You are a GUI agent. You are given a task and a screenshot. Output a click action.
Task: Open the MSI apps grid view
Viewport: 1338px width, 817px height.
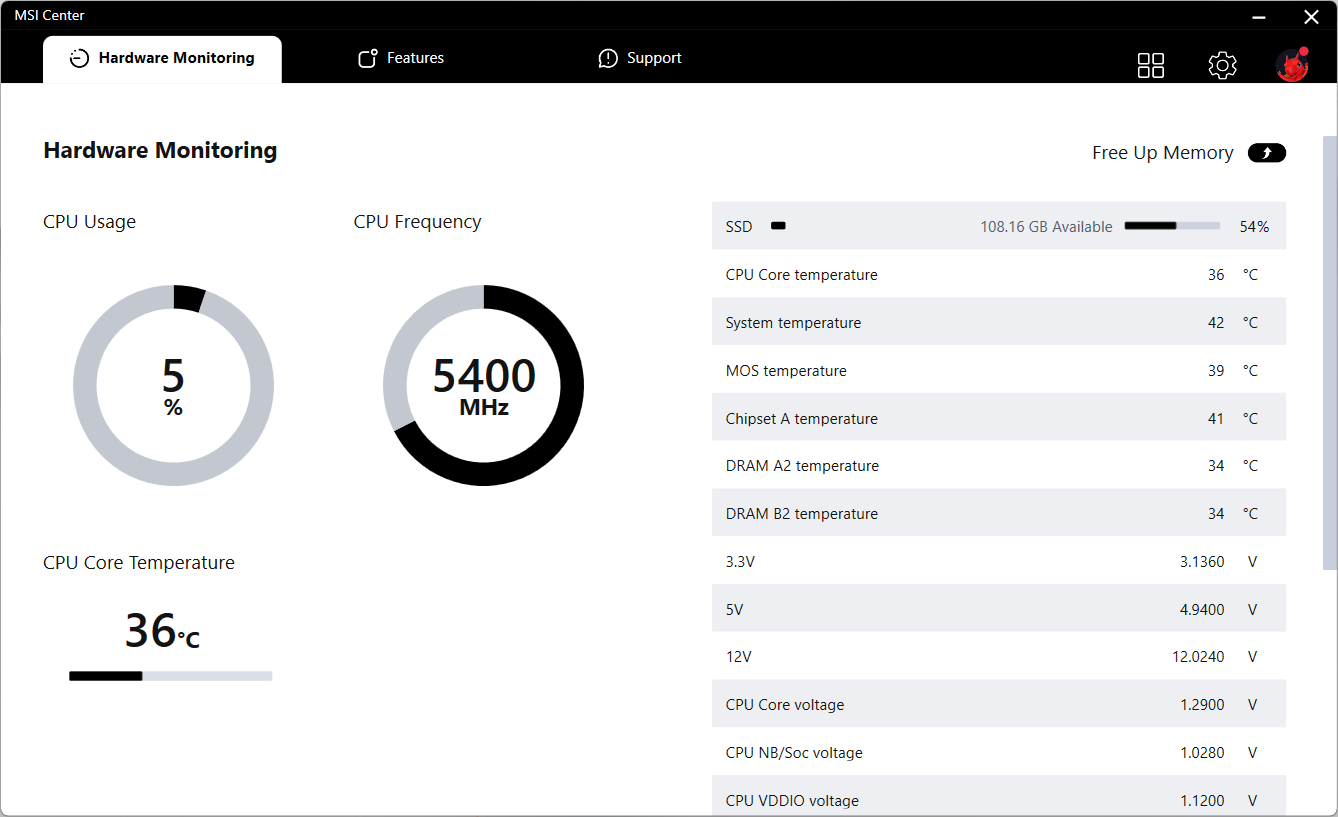coord(1151,66)
